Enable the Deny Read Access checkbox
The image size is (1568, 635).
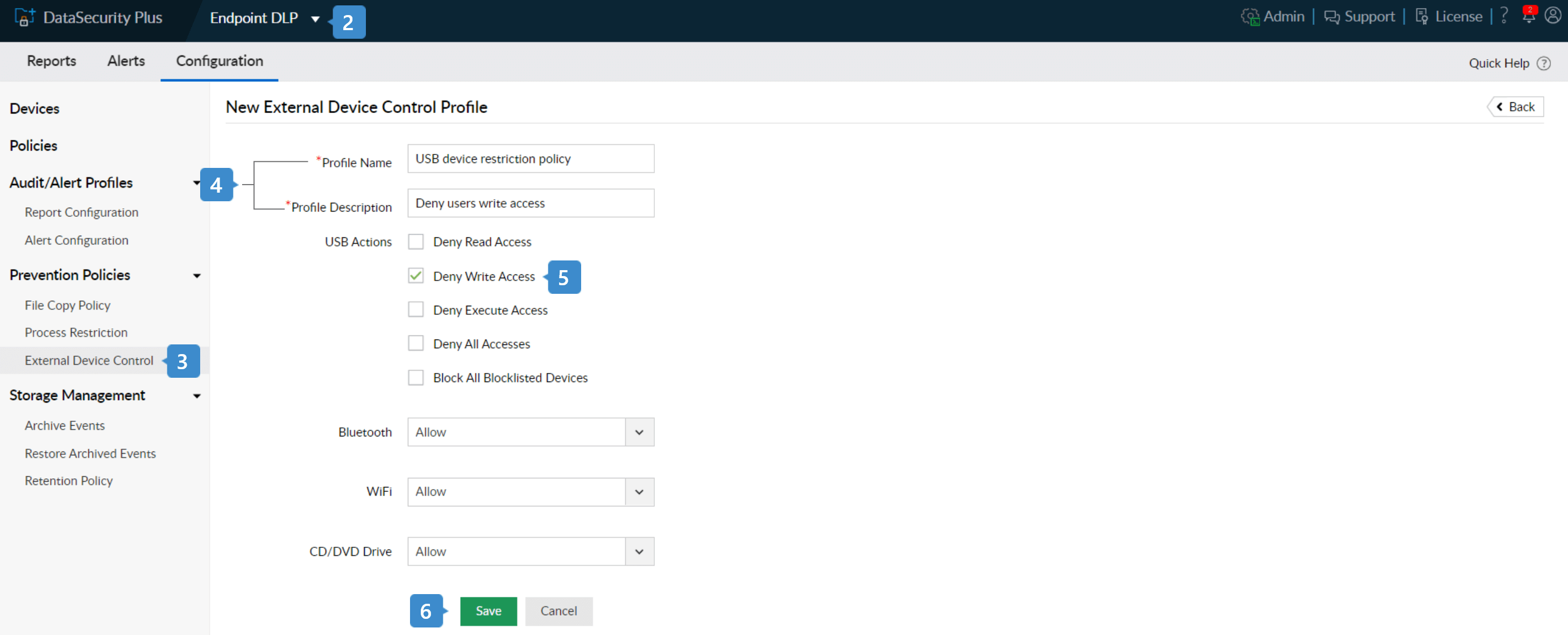pyautogui.click(x=416, y=242)
